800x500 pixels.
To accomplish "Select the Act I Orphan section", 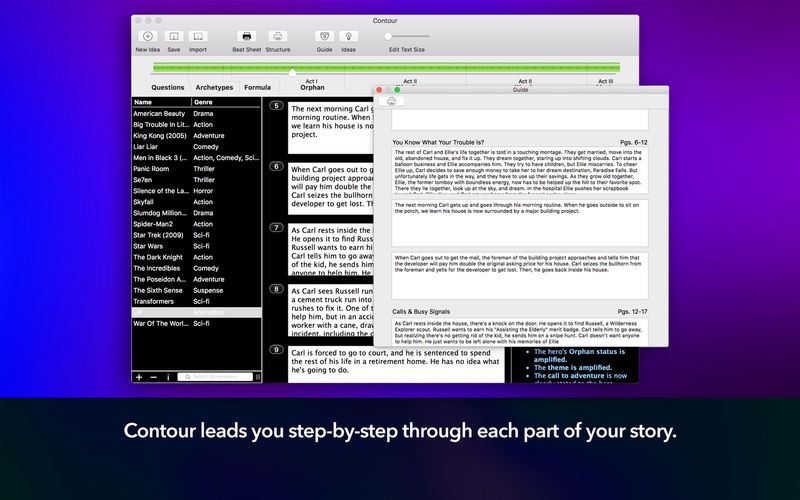I will click(x=312, y=84).
